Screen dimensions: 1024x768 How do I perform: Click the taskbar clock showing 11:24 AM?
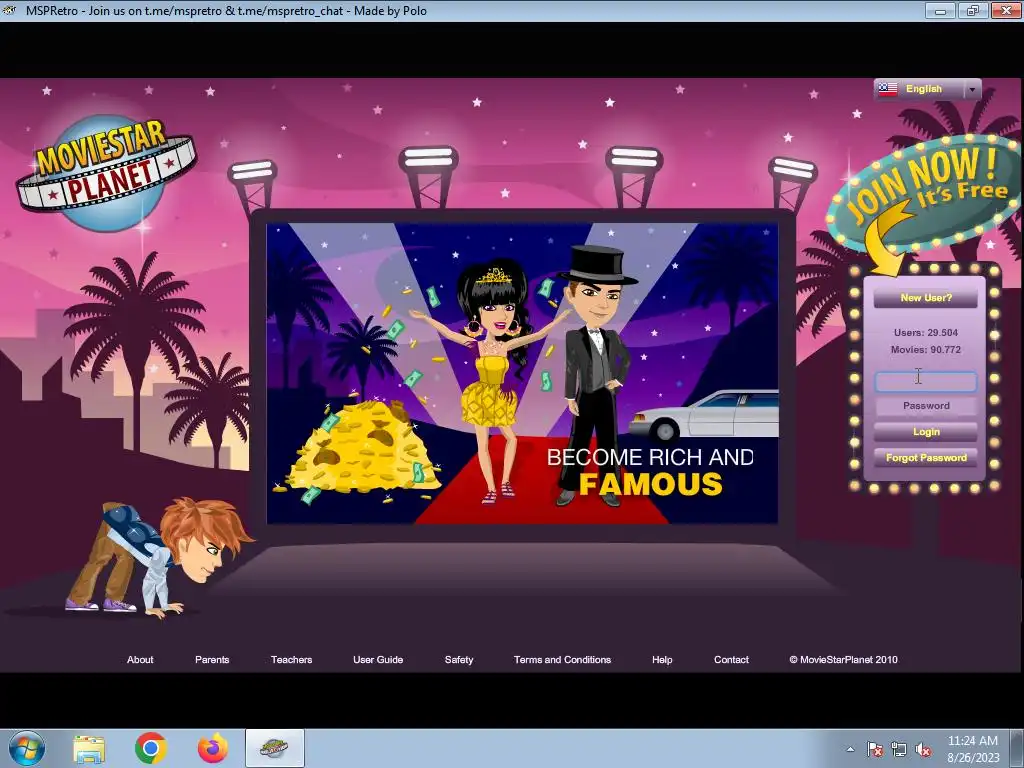point(972,748)
